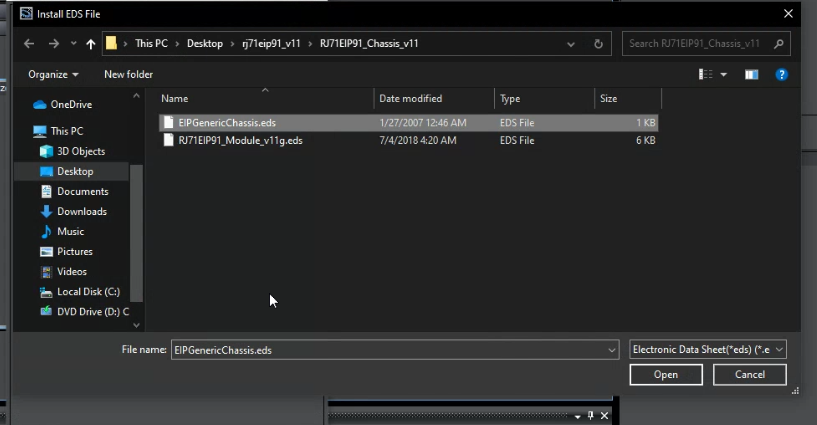Close the Install EDS File dialog
The height and width of the screenshot is (425, 817).
[x=788, y=14]
